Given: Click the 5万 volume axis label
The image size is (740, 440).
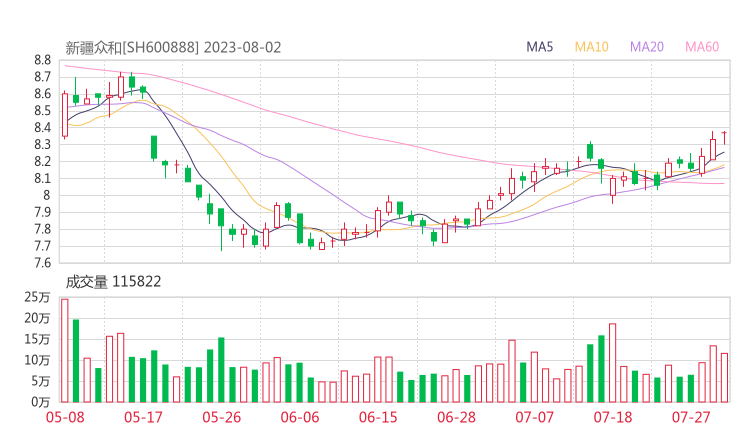Looking at the screenshot, I should point(41,381).
